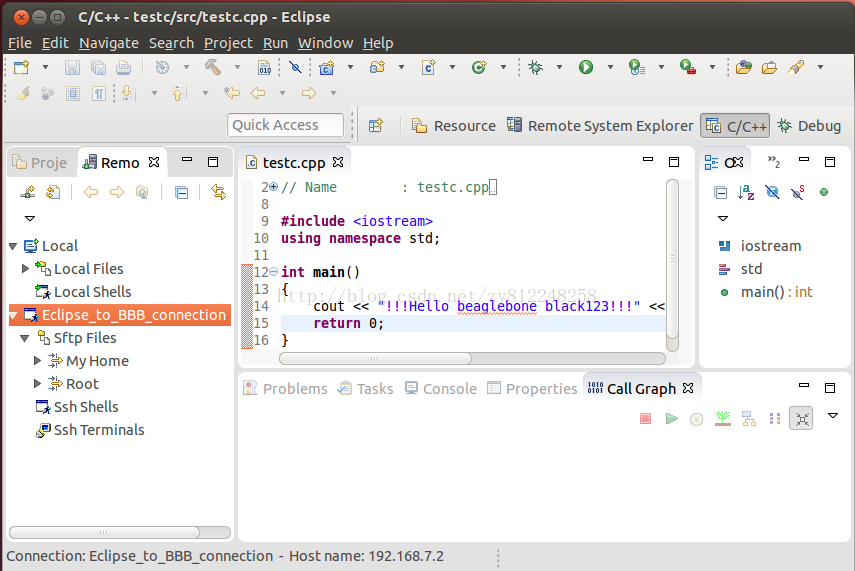This screenshot has width=855, height=571.
Task: Toggle Link with Editor in Remote Systems view
Action: [x=218, y=192]
